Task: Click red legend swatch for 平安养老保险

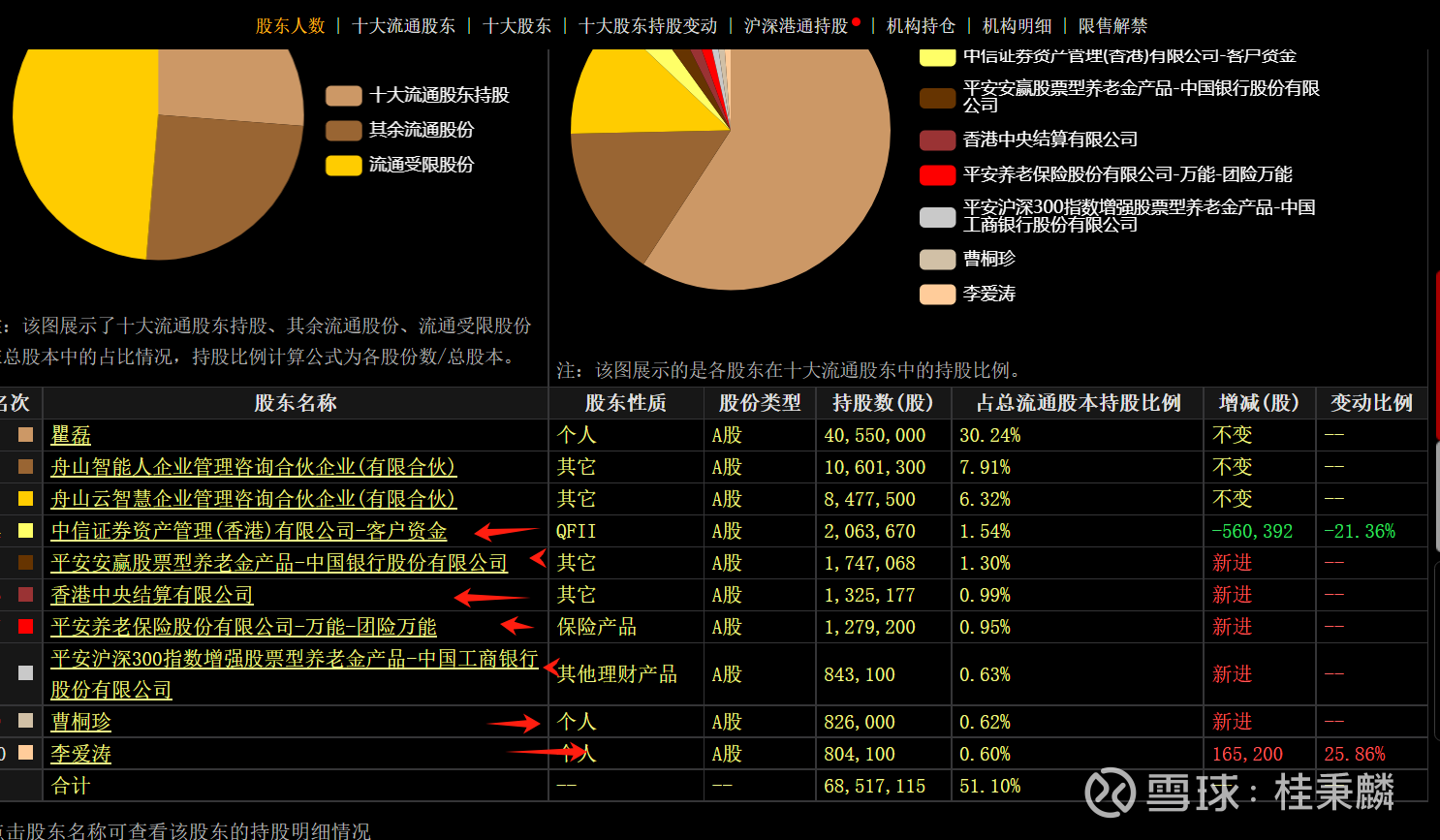Action: coord(937,174)
